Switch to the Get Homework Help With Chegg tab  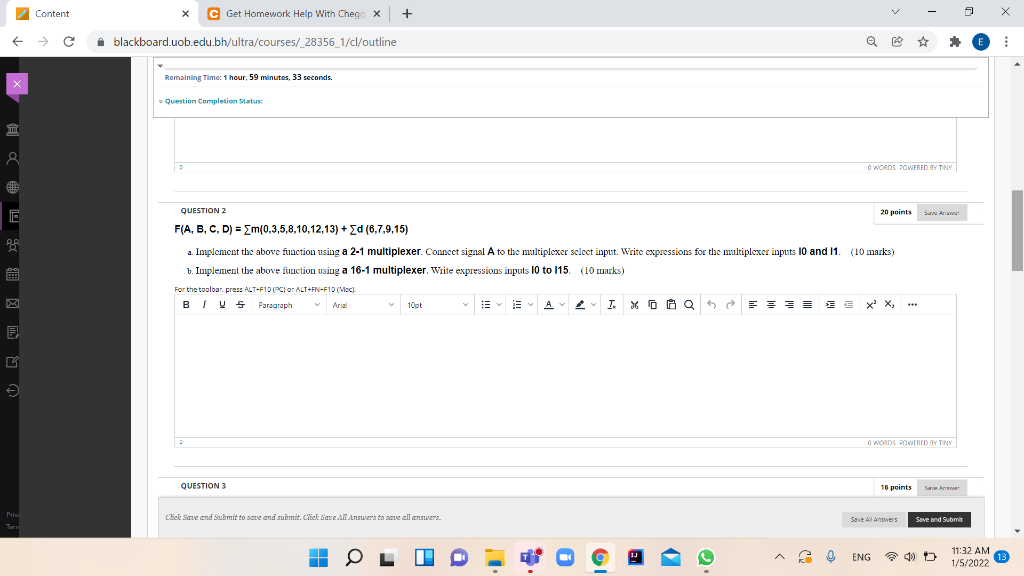pos(294,14)
